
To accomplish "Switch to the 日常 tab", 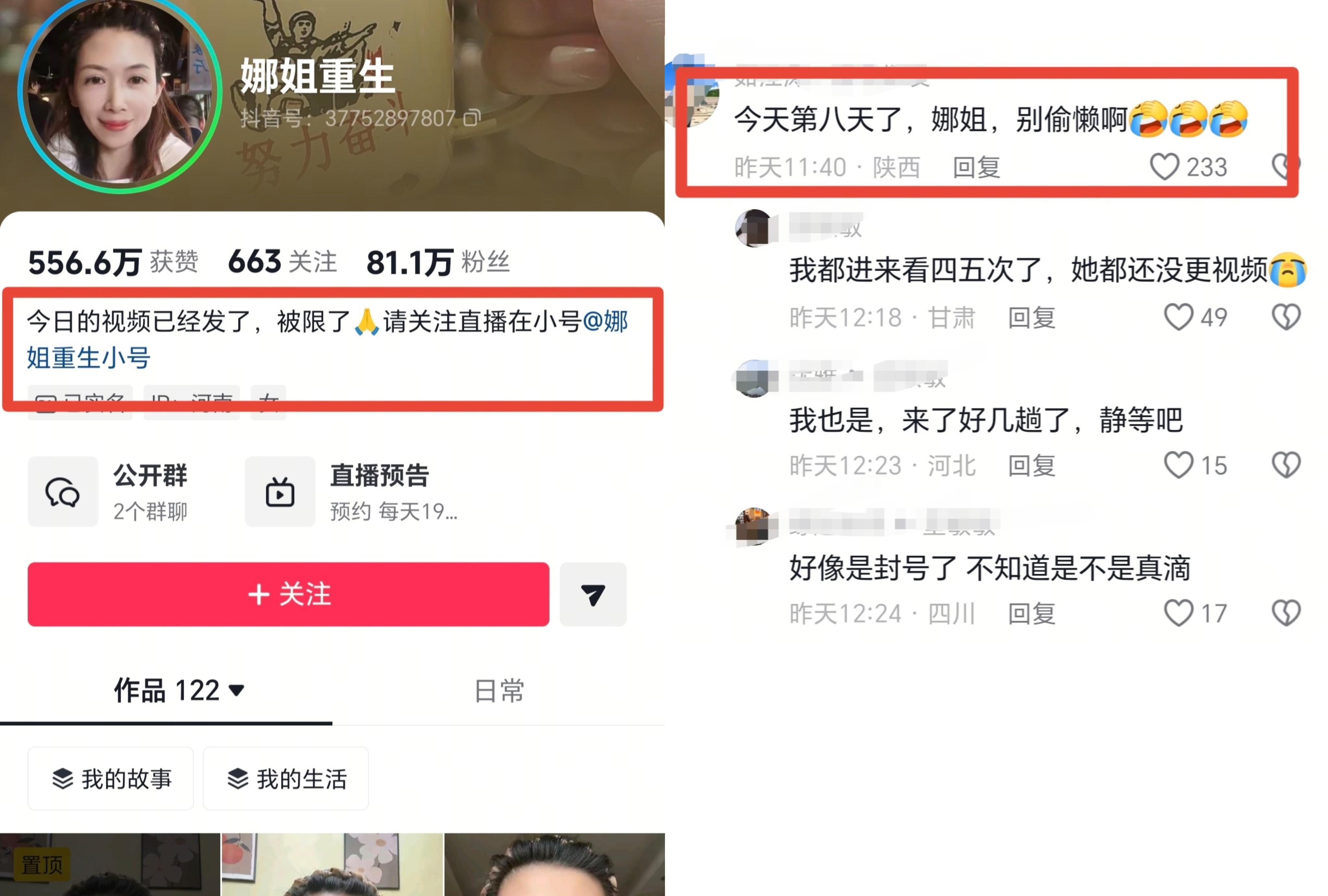I will [499, 690].
